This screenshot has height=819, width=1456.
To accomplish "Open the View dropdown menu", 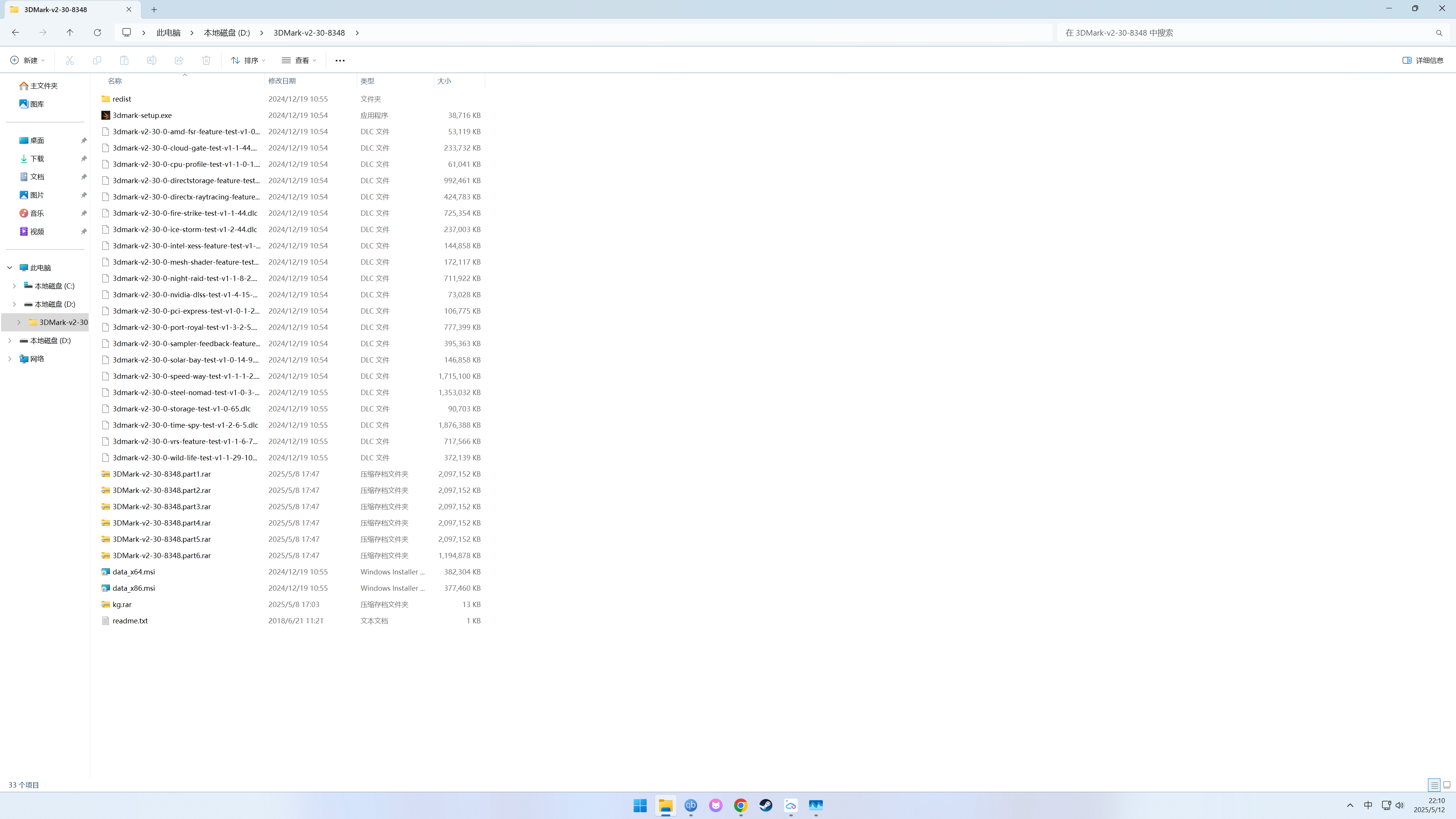I will coord(299,61).
